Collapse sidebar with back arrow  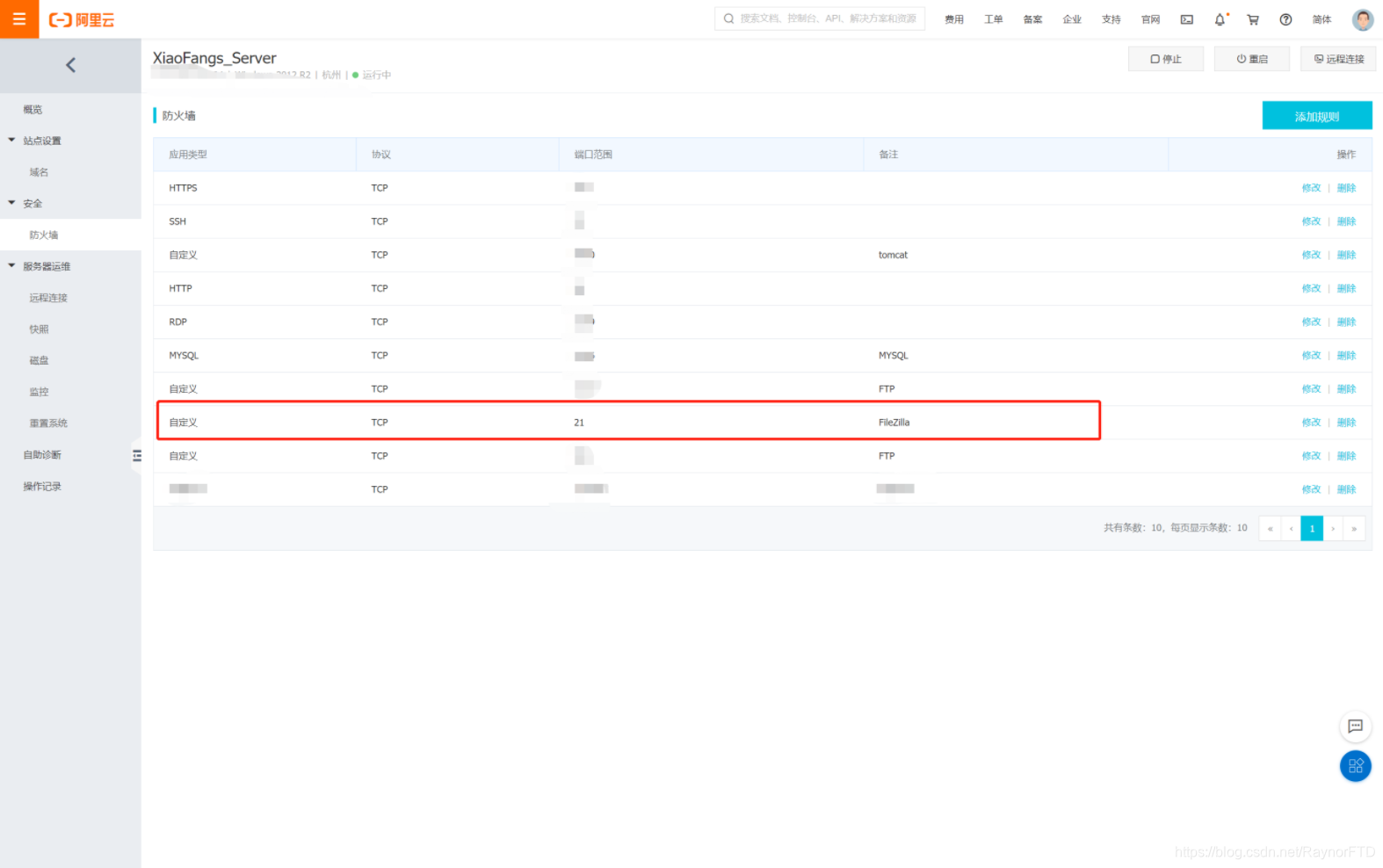click(x=70, y=65)
